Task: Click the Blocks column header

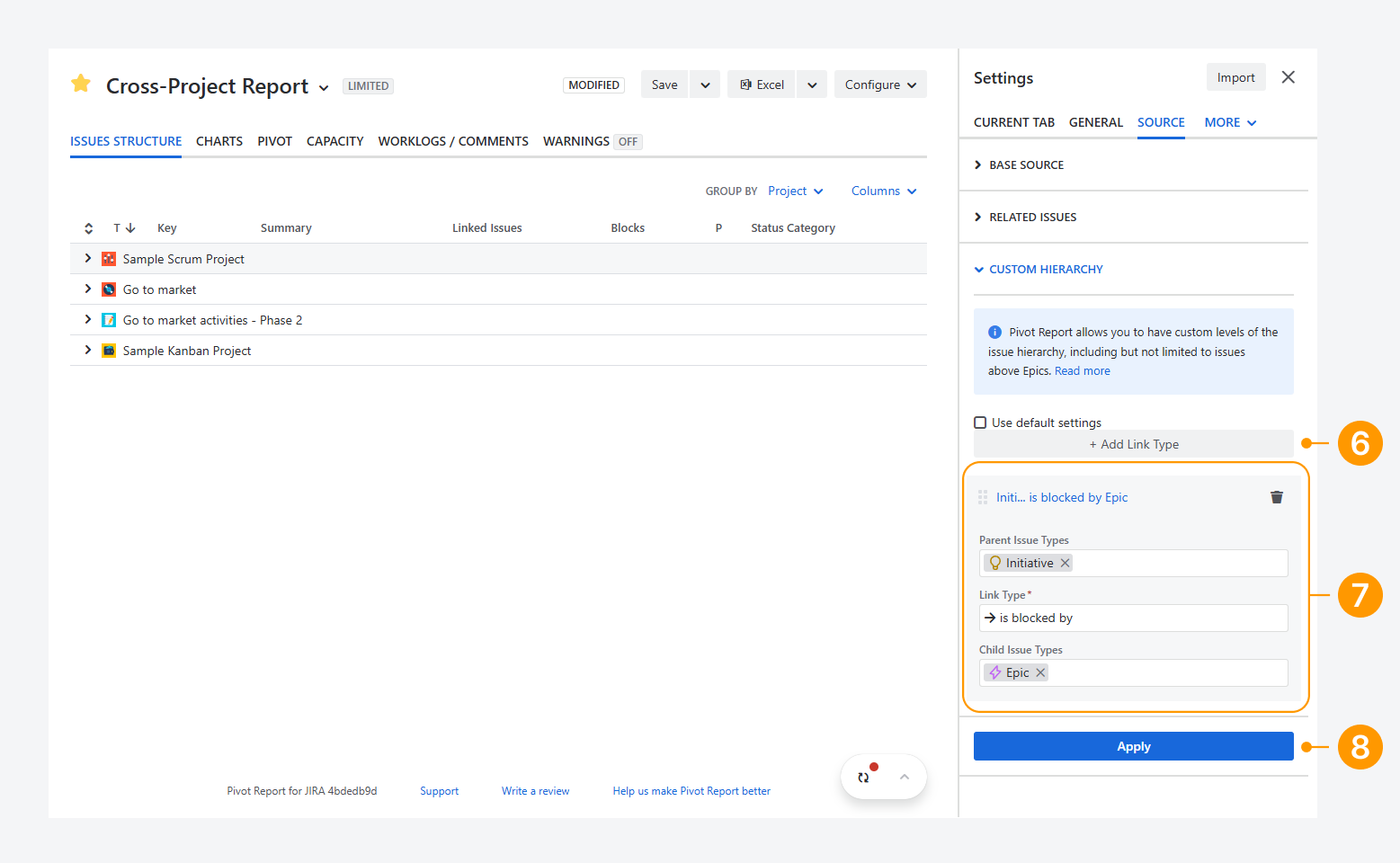Action: coord(628,228)
